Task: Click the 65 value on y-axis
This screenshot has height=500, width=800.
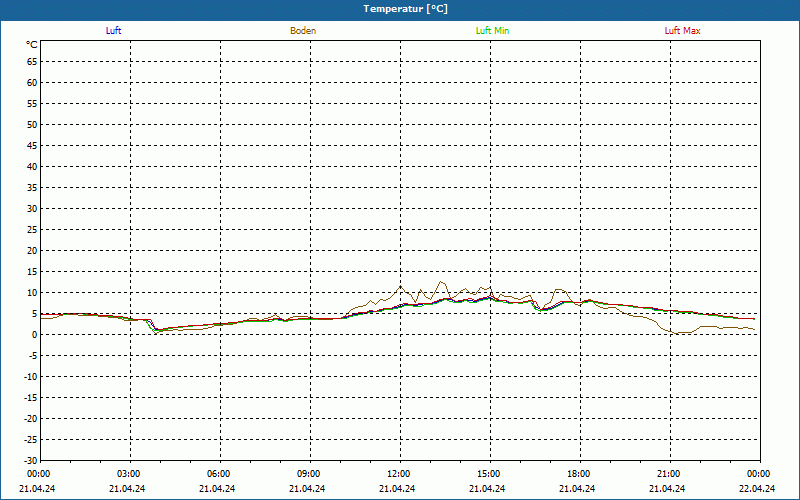Action: point(32,62)
